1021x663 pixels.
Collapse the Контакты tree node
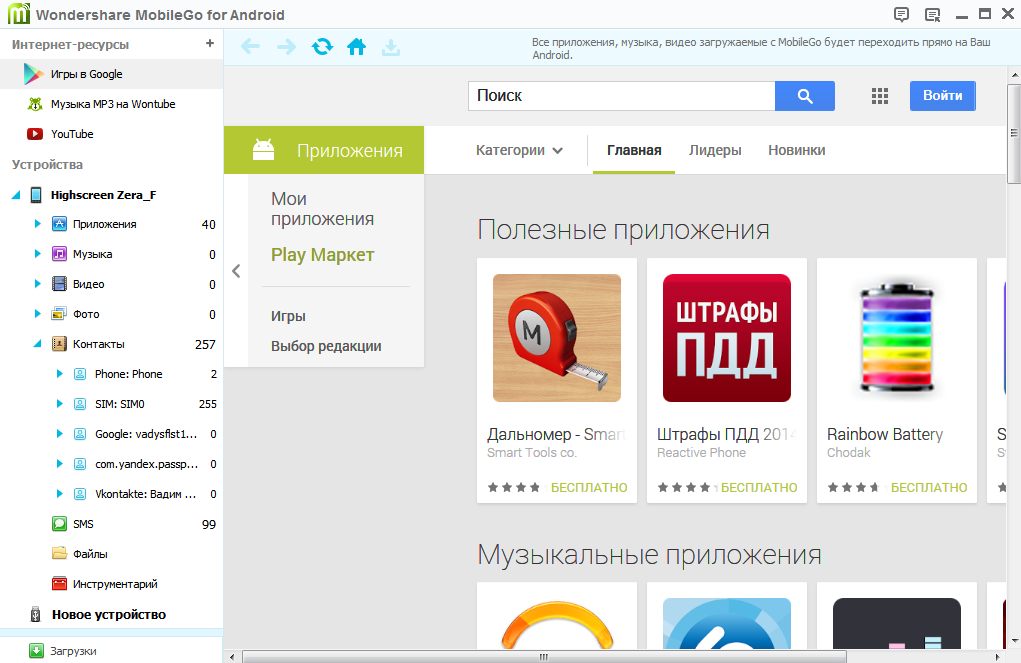coord(38,344)
